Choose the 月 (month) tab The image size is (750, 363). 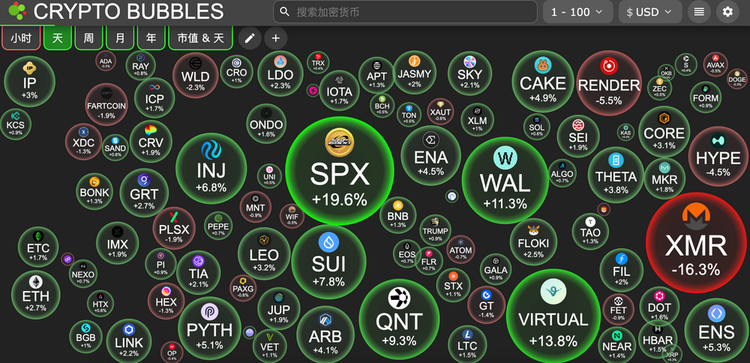pos(120,38)
